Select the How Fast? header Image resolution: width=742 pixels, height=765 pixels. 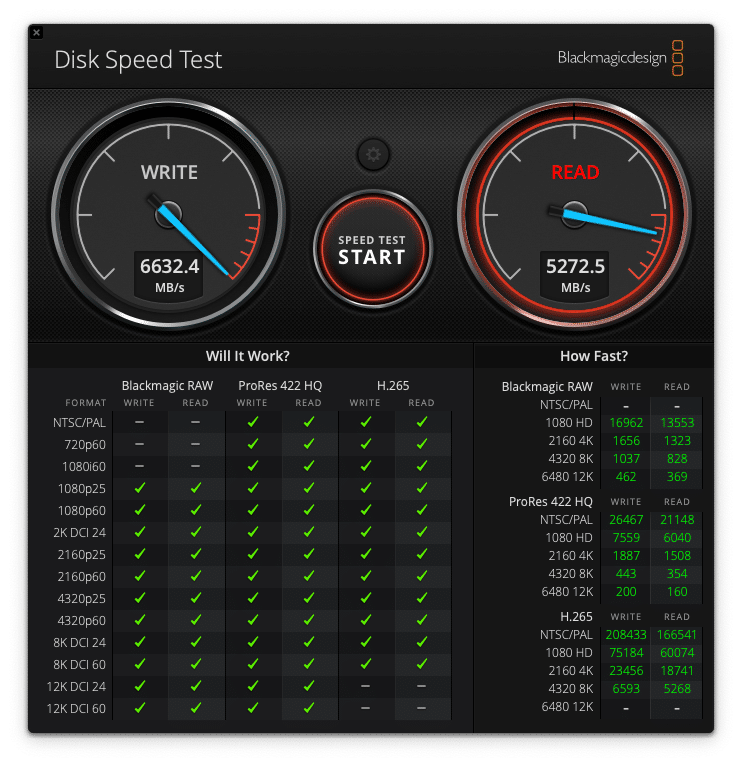pos(594,356)
